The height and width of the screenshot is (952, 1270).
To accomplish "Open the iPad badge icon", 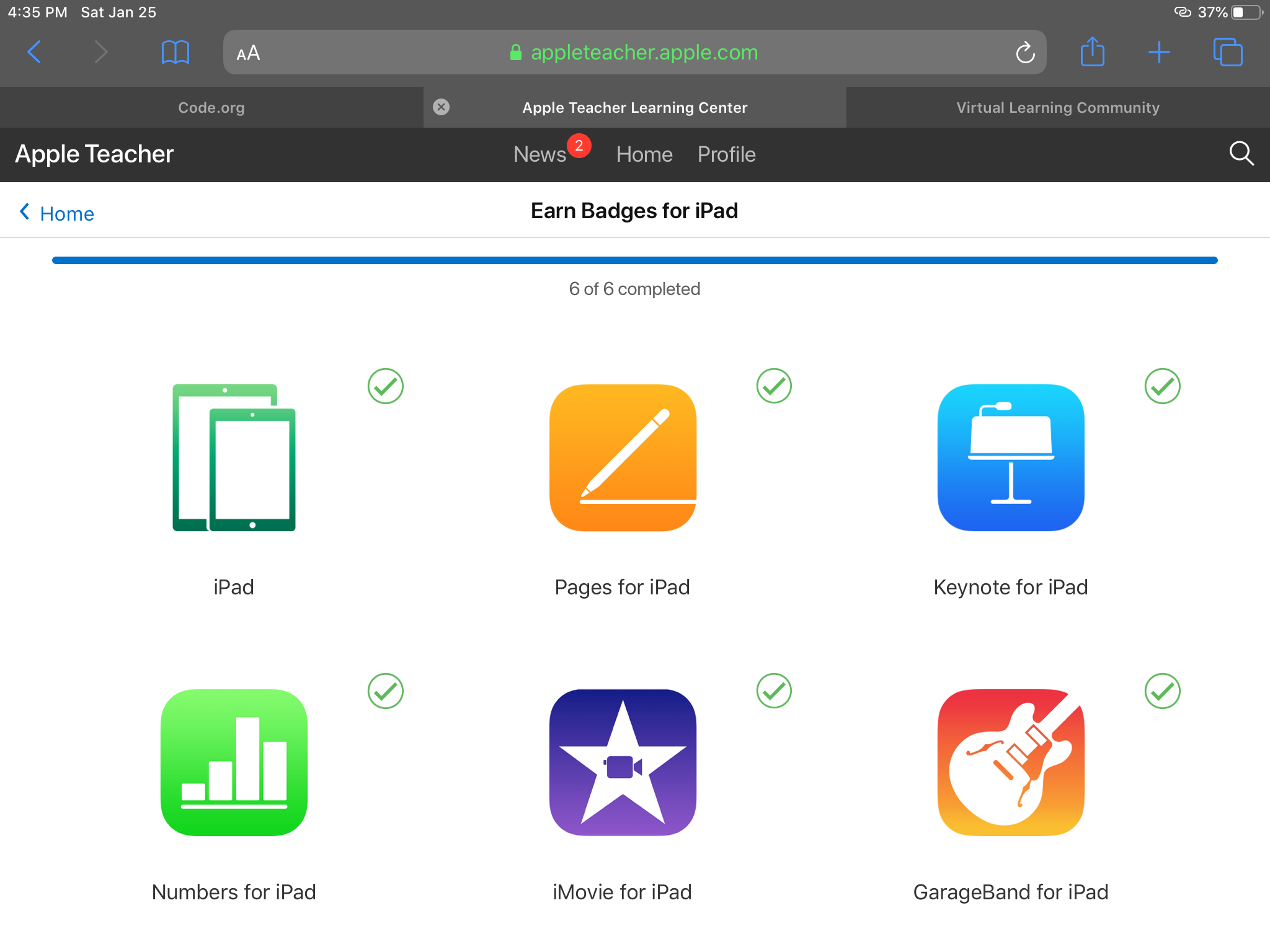I will 234,457.
